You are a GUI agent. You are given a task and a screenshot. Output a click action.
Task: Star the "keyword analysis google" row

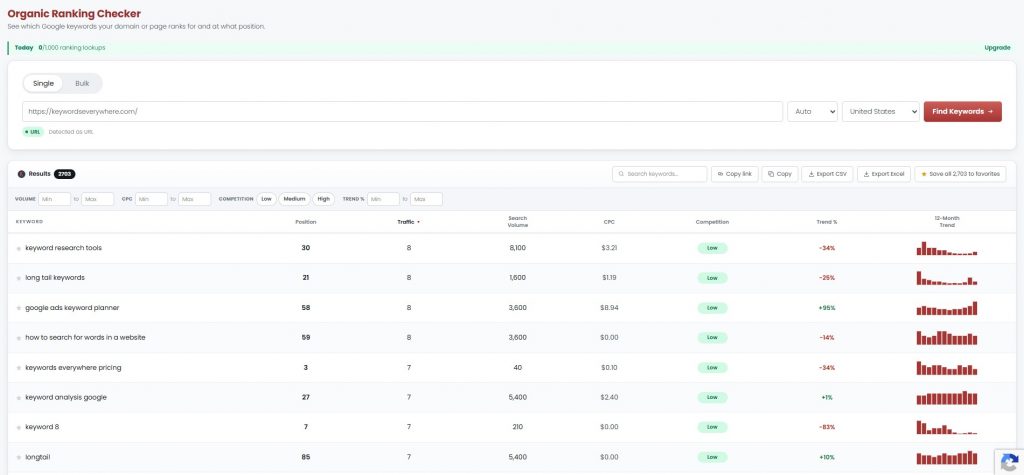(x=19, y=398)
